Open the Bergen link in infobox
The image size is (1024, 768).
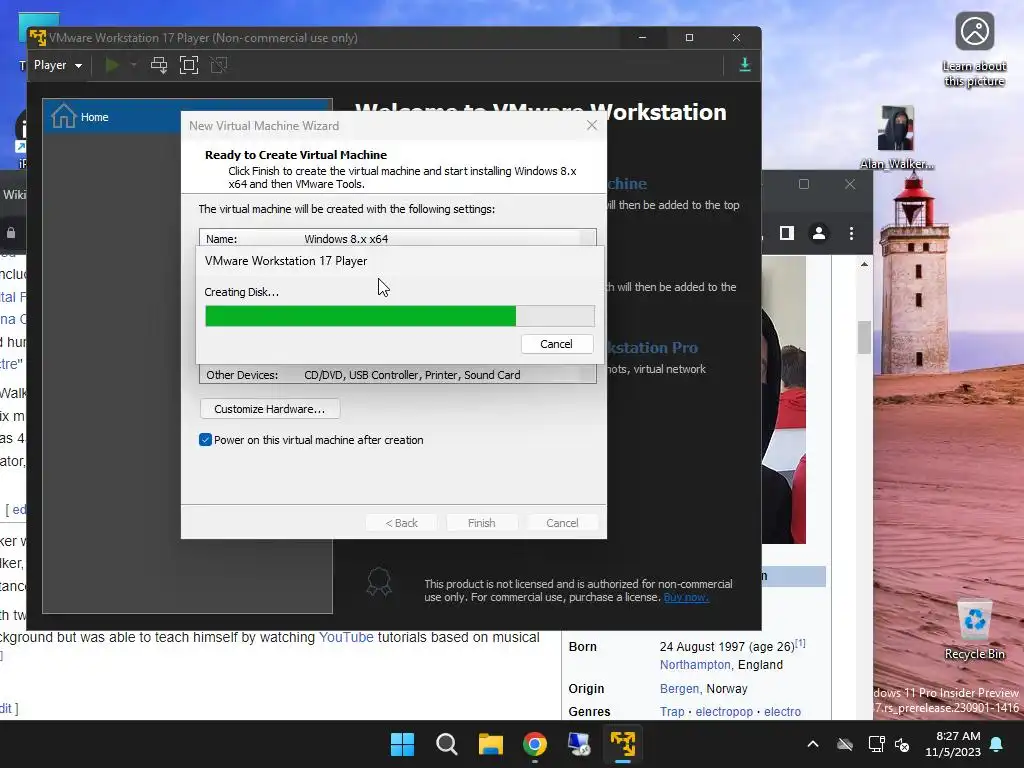pyautogui.click(x=679, y=689)
